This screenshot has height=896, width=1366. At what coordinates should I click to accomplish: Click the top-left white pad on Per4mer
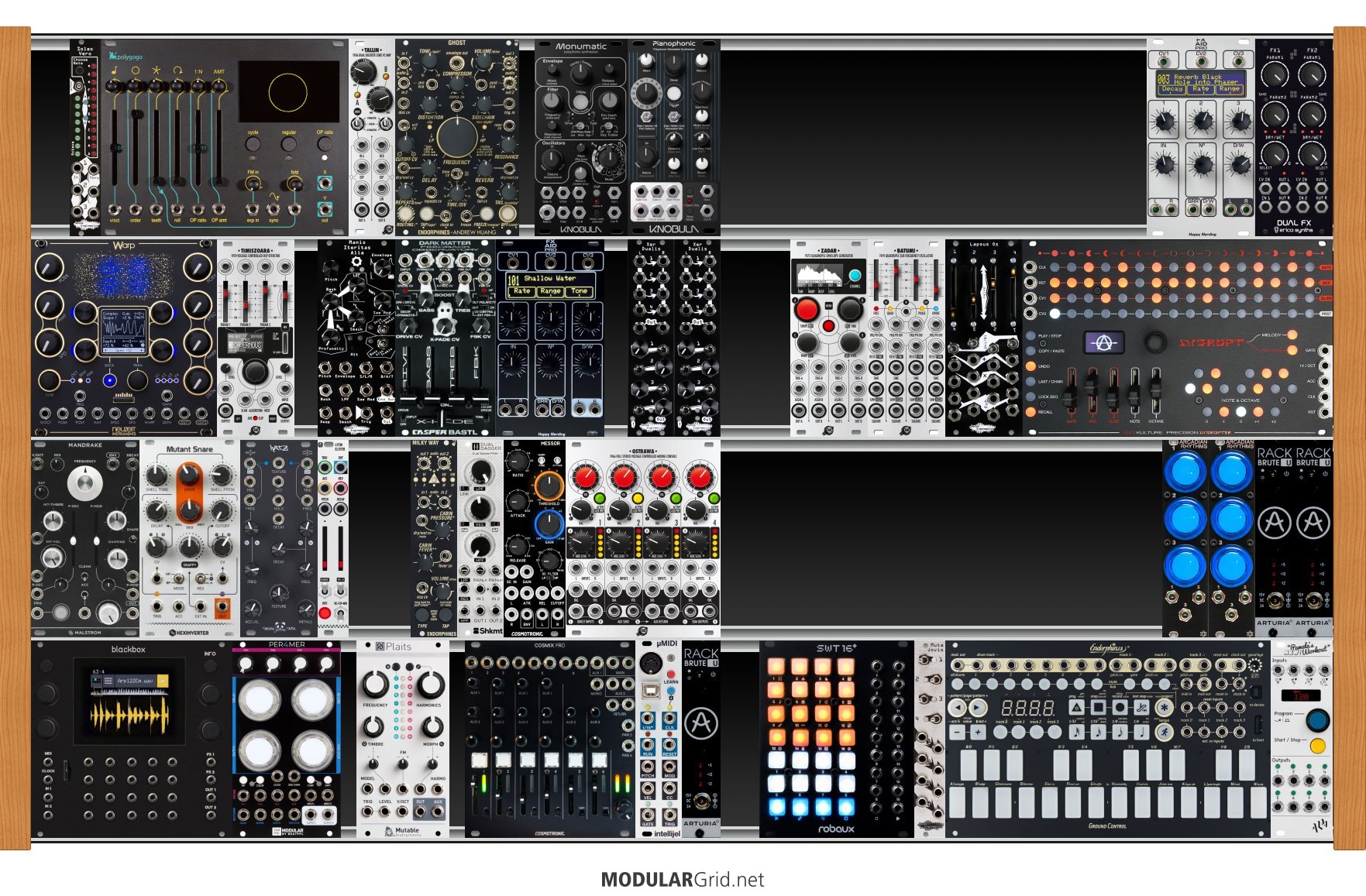(260, 700)
